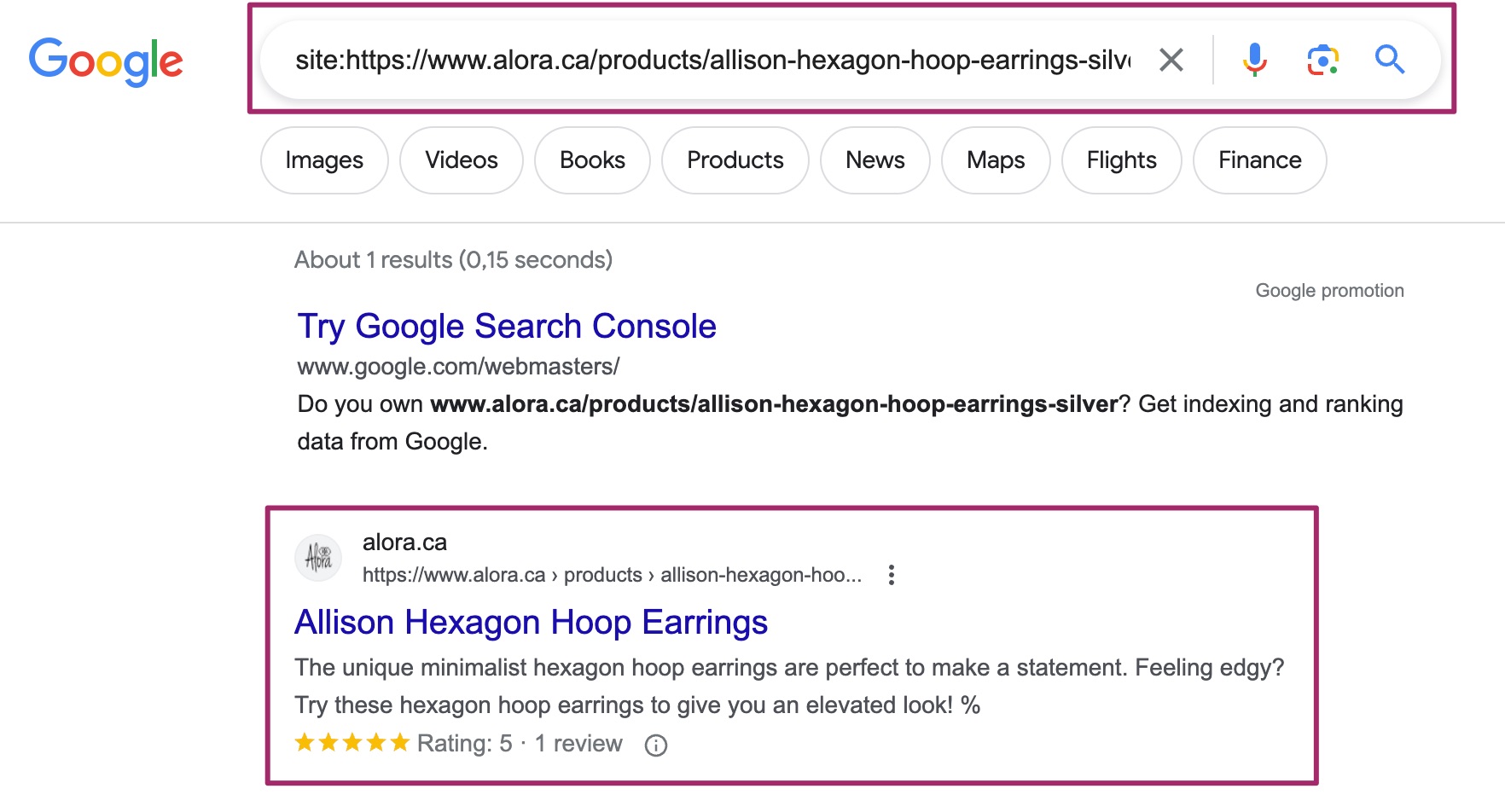Click the 'Rating: 5 · 1 review' text
The width and height of the screenshot is (1505, 812).
pos(520,744)
